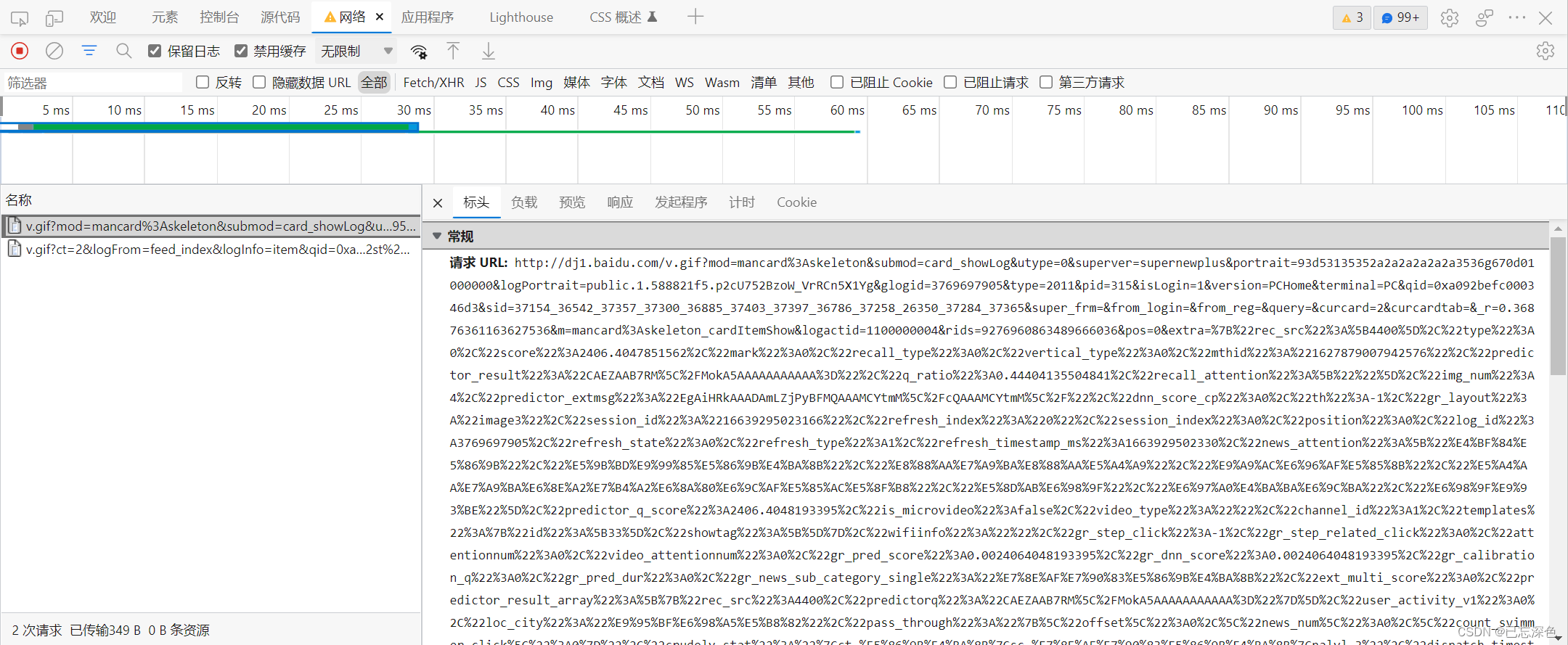The image size is (1568, 645).
Task: Filter by 清单 requests
Action: click(764, 83)
